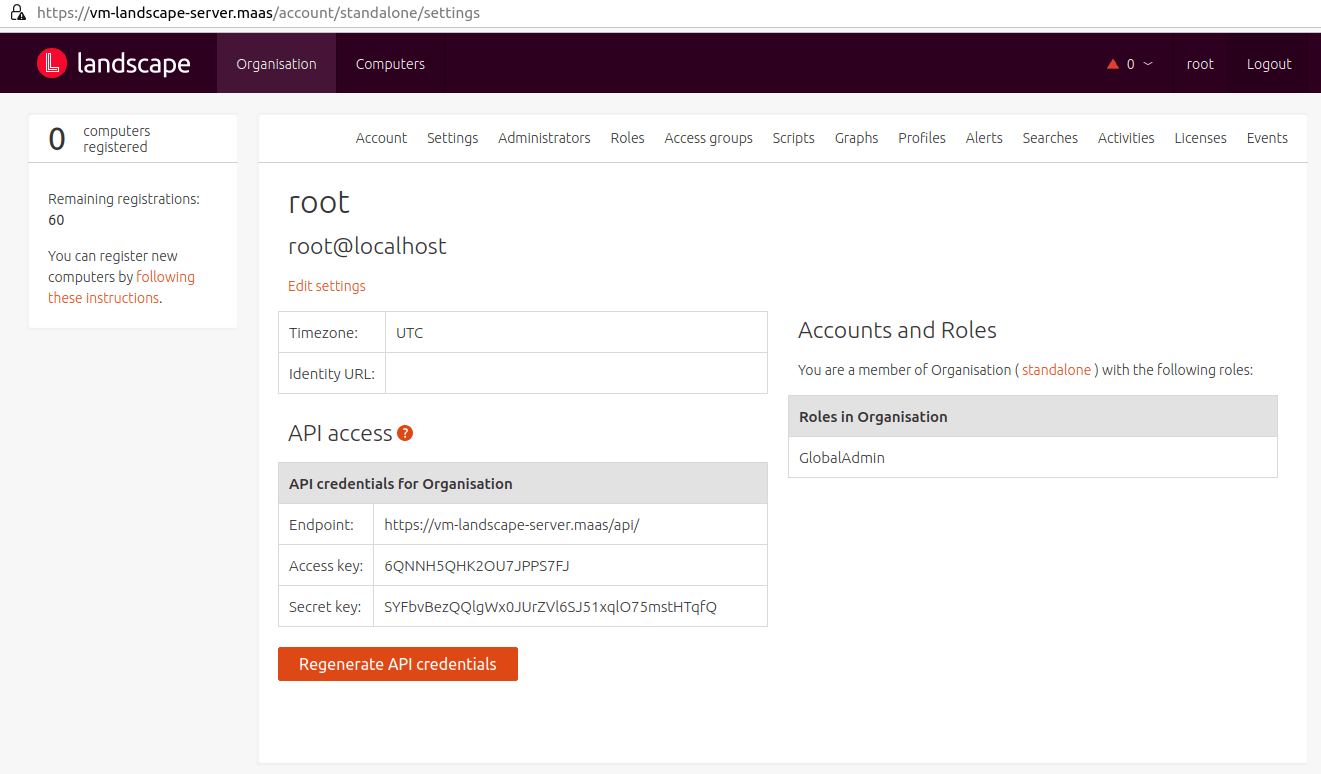The image size is (1321, 774).
Task: Switch to the Computers section
Action: [390, 63]
